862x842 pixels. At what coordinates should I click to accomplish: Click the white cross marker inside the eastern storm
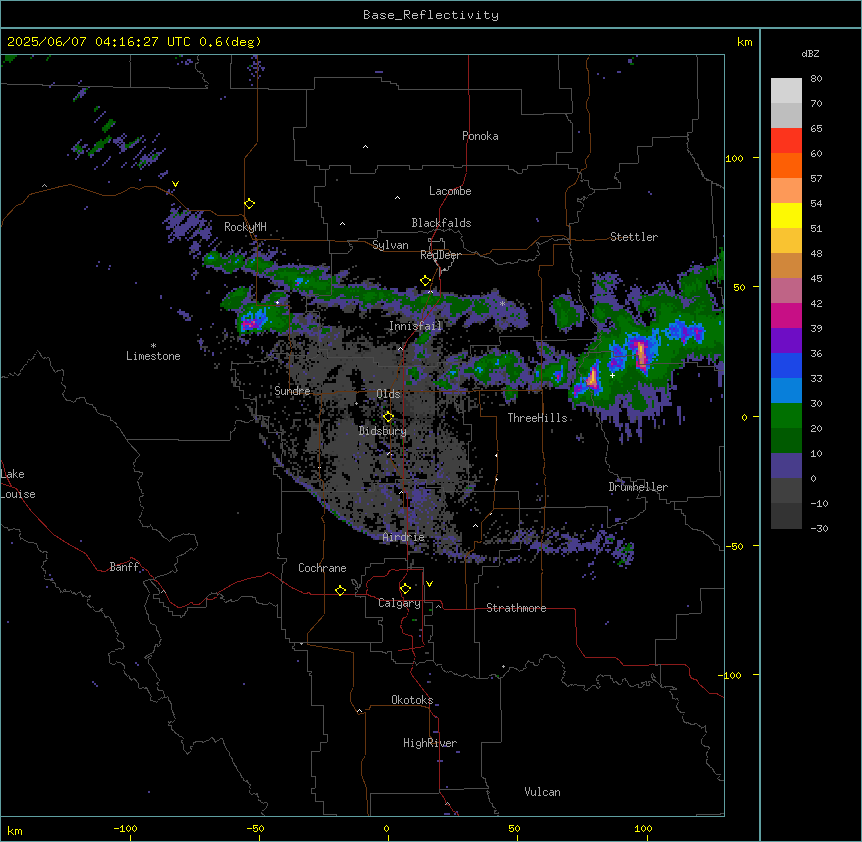click(612, 375)
